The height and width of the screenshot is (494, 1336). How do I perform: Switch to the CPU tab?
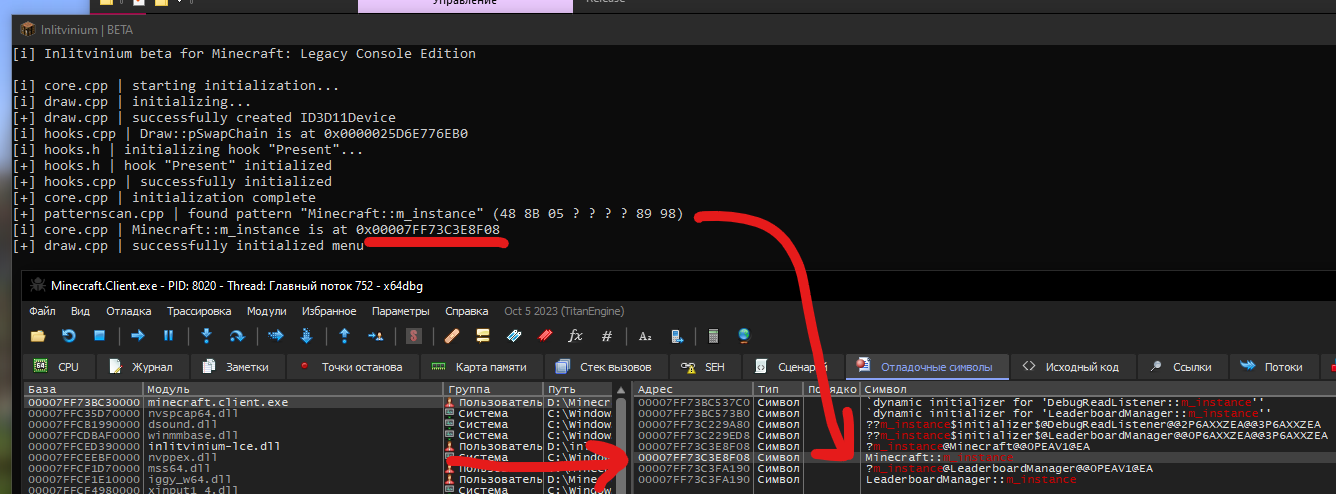58,367
